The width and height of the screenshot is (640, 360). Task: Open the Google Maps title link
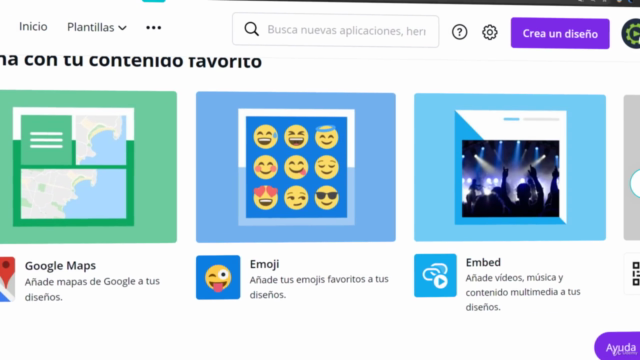click(60, 266)
